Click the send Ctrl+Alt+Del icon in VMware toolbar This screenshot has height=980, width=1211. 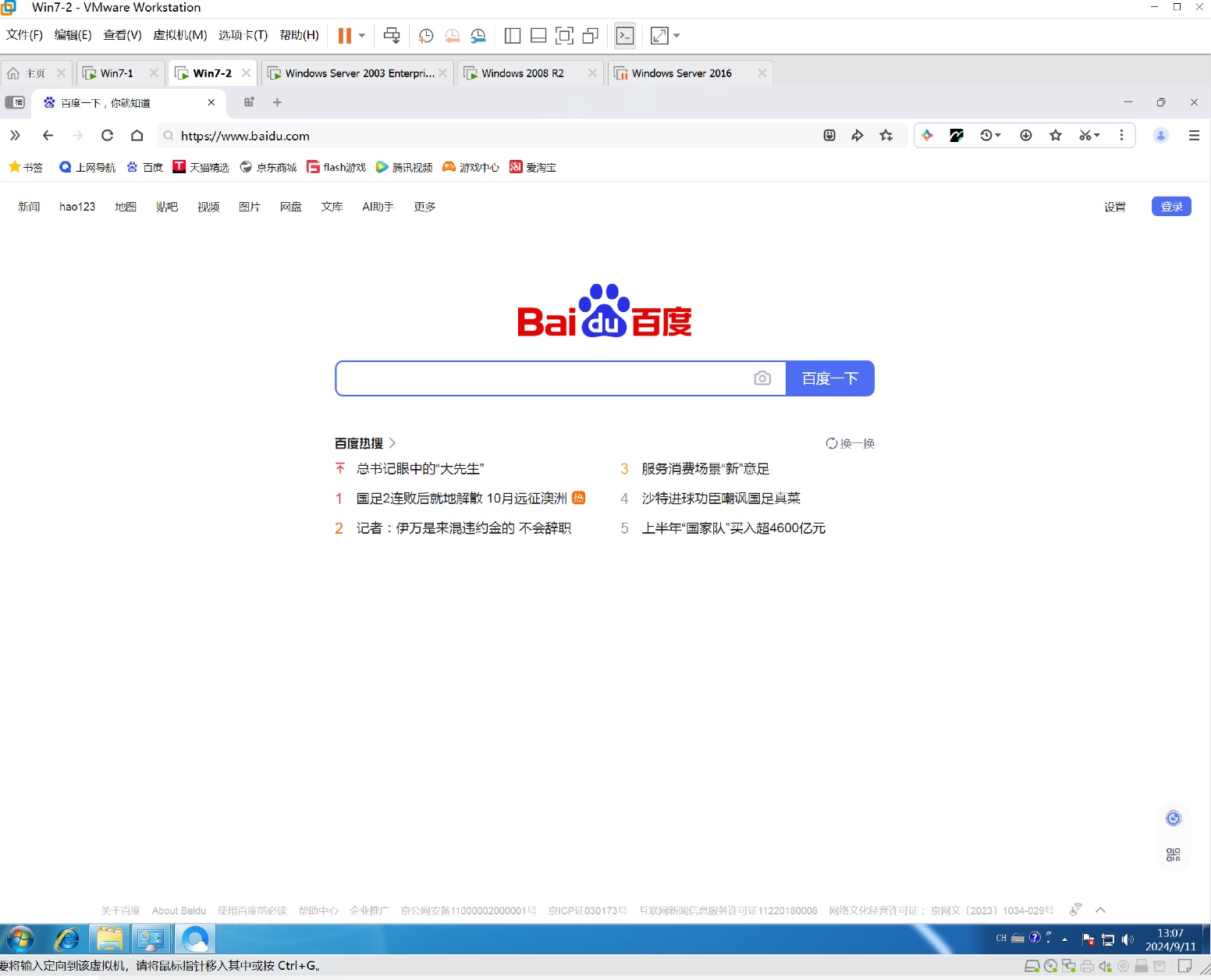[x=392, y=35]
